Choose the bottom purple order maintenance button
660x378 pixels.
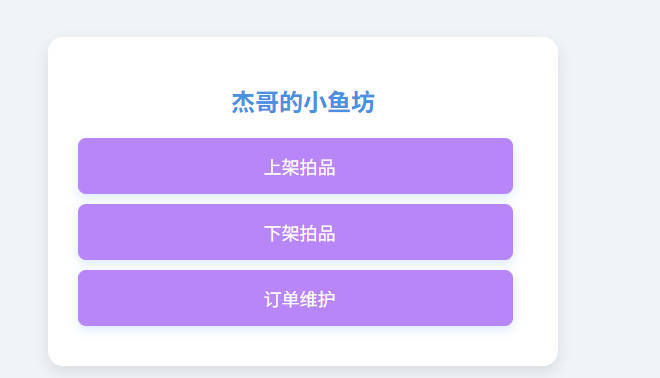[x=295, y=298]
